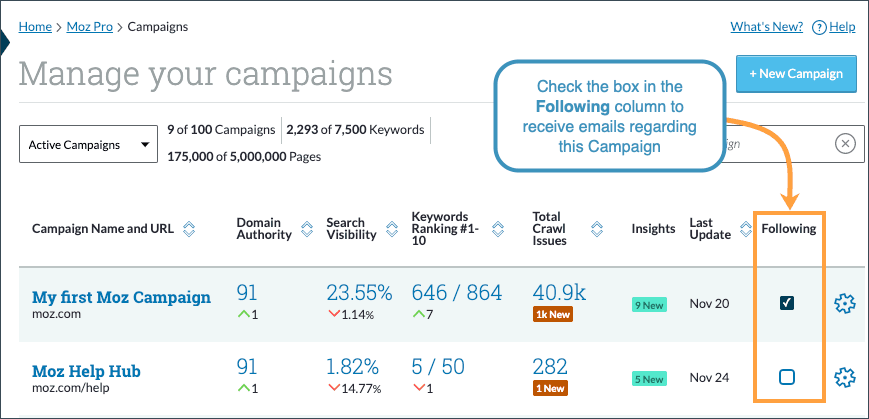869x419 pixels.
Task: Click the Help question mark icon
Action: coord(820,27)
